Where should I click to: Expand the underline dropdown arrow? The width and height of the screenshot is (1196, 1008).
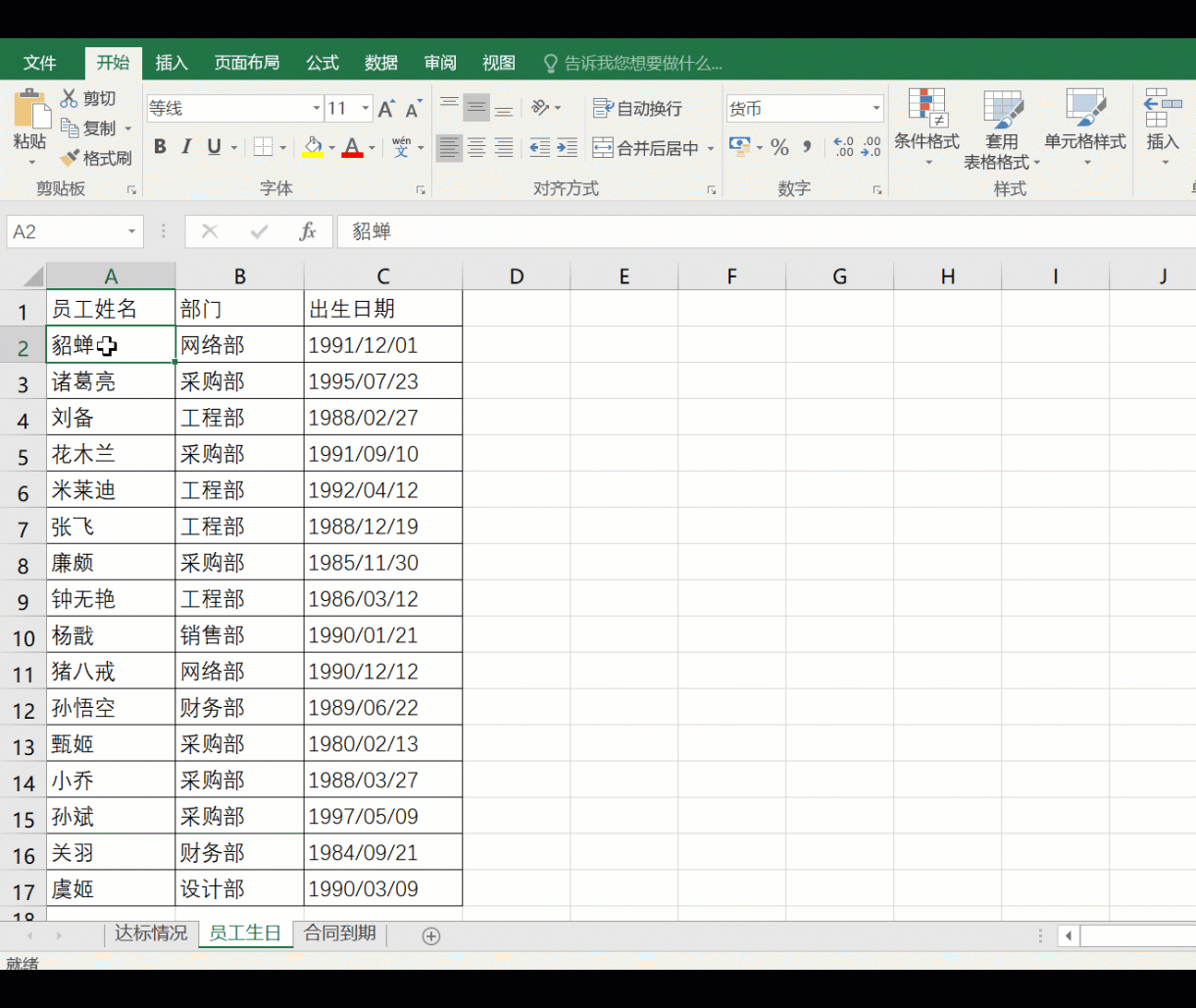pyautogui.click(x=233, y=149)
